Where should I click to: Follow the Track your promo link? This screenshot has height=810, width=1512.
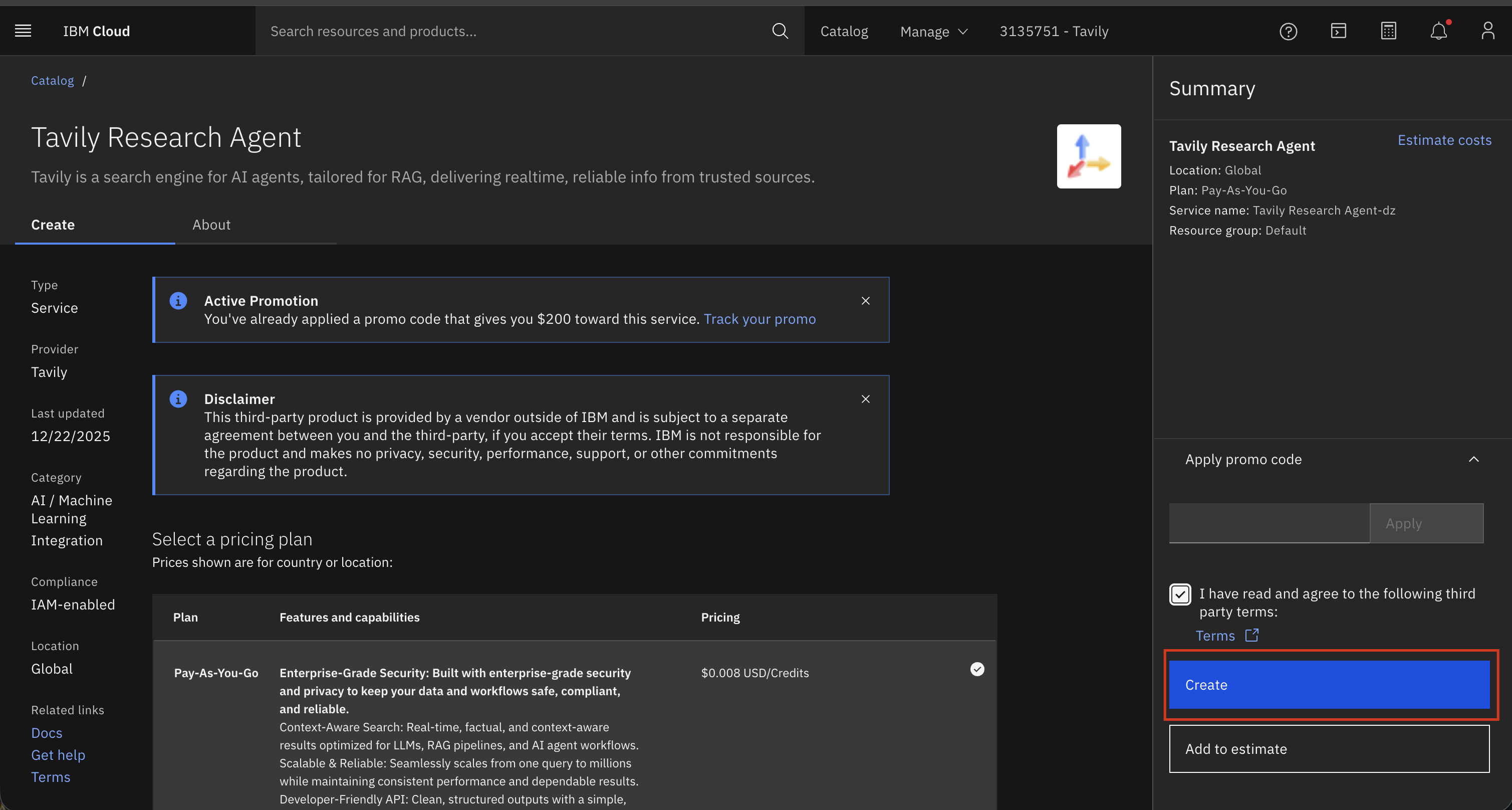760,319
